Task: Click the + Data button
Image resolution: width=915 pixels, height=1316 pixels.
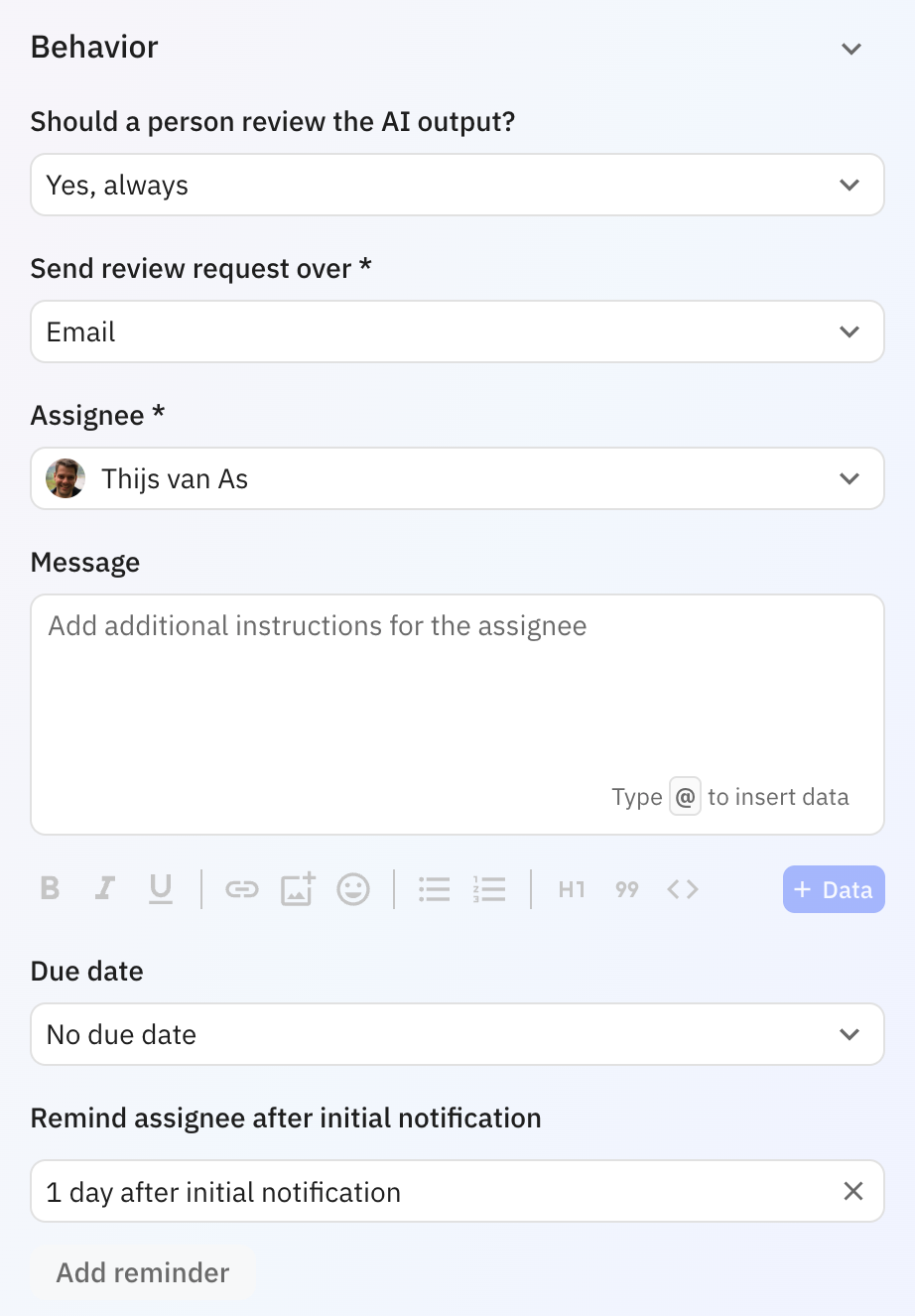Action: (x=834, y=889)
